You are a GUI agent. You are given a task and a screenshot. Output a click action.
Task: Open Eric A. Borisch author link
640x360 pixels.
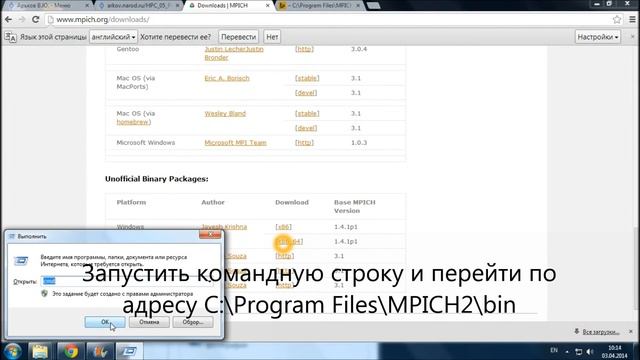(x=227, y=78)
